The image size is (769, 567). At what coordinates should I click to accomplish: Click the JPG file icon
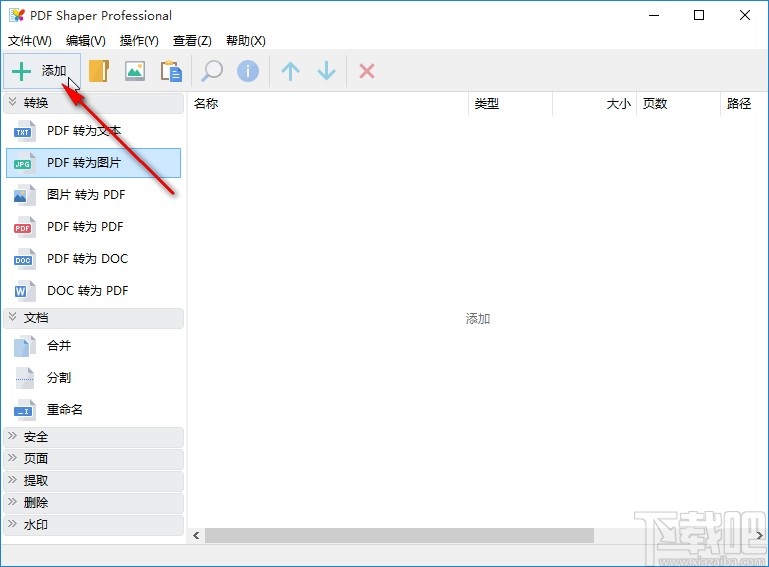[24, 163]
